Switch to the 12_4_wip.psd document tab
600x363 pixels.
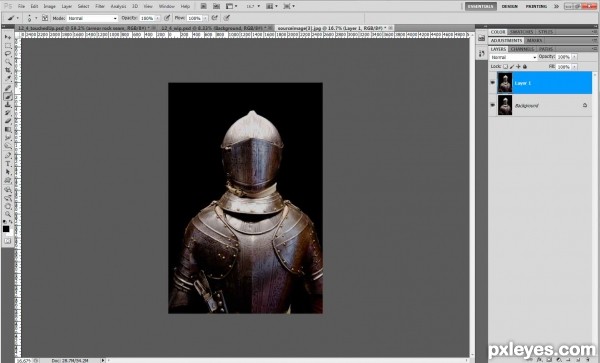[215, 28]
